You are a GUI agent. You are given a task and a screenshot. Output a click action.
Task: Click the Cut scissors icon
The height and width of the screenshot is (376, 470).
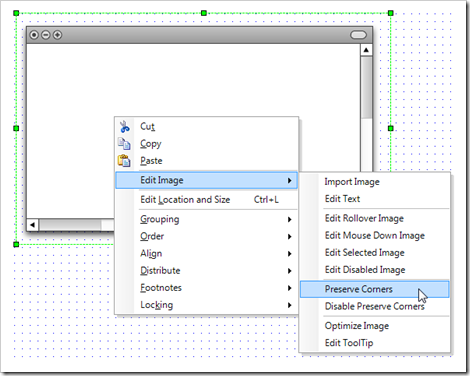(x=124, y=127)
